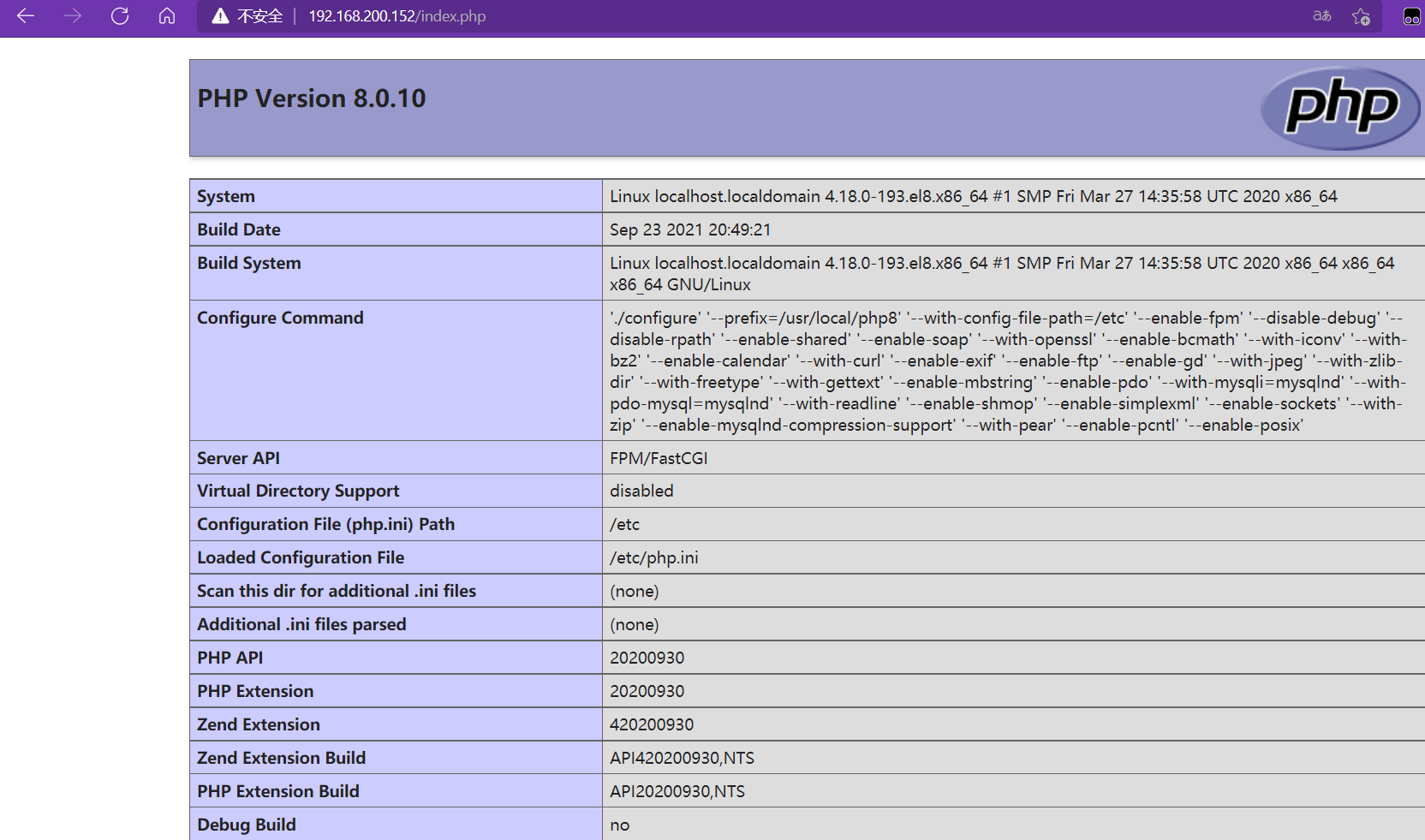Click the Debug Build label
The width and height of the screenshot is (1425, 840).
coord(247,825)
